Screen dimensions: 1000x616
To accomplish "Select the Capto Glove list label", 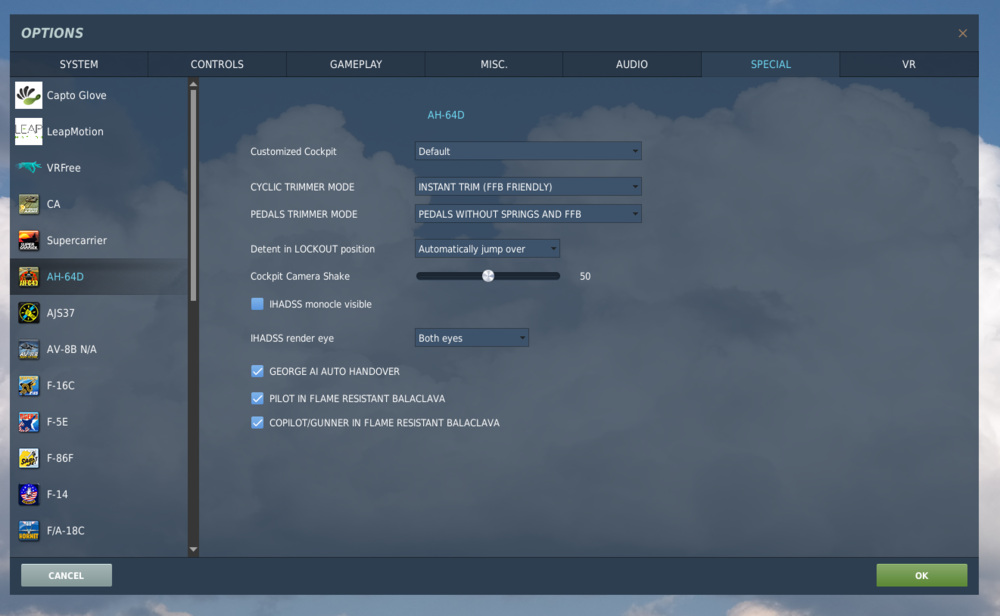I will tap(77, 95).
